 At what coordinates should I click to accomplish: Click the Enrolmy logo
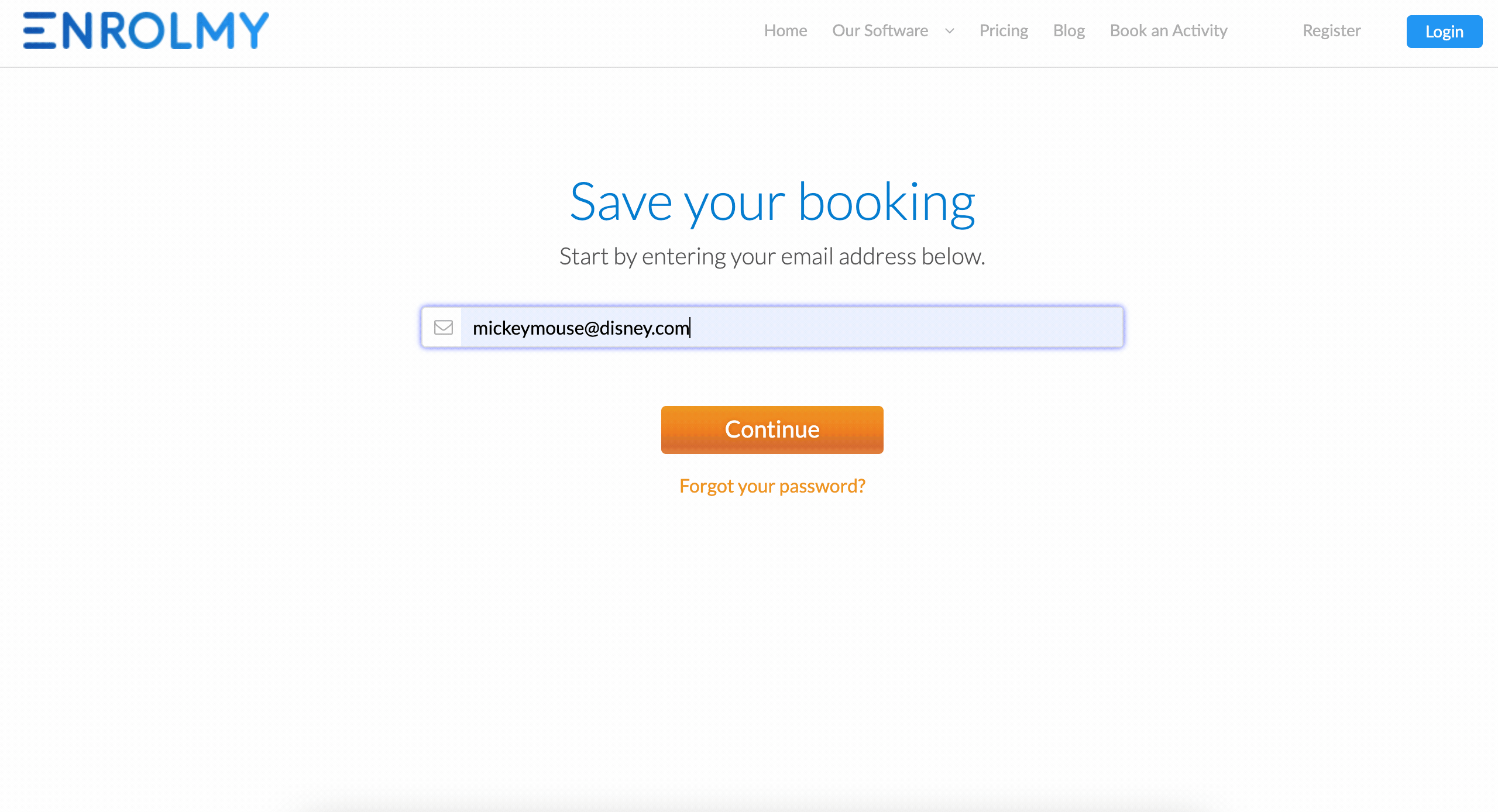(x=146, y=30)
